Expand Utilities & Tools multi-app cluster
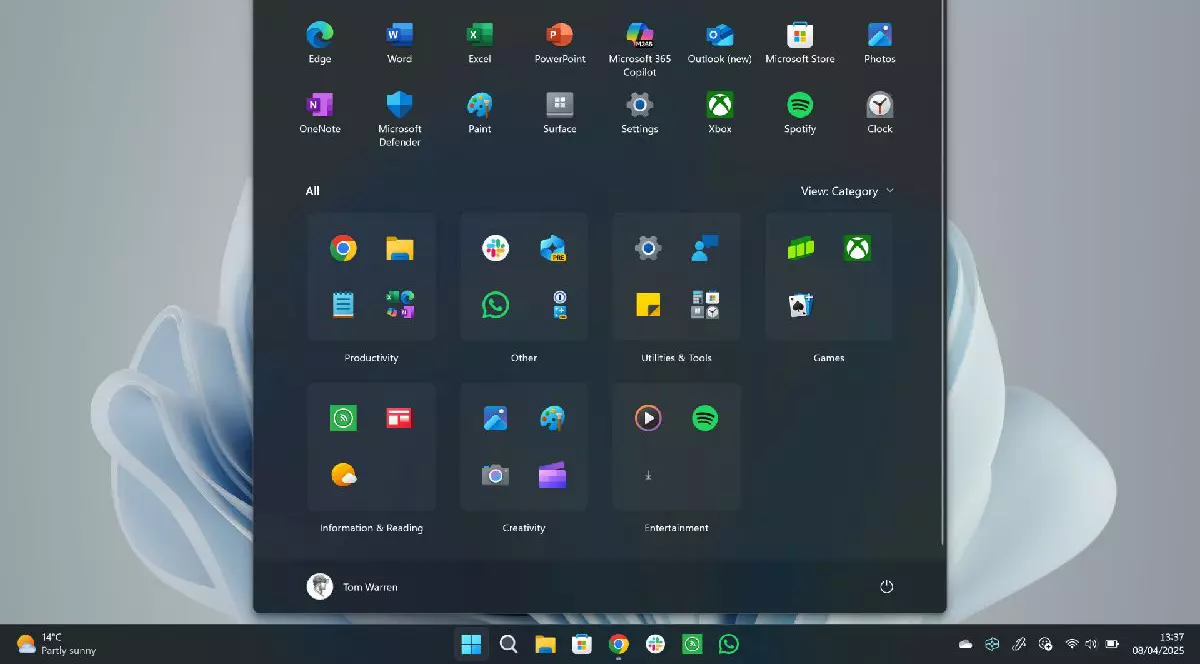The height and width of the screenshot is (664, 1200). pyautogui.click(x=705, y=305)
